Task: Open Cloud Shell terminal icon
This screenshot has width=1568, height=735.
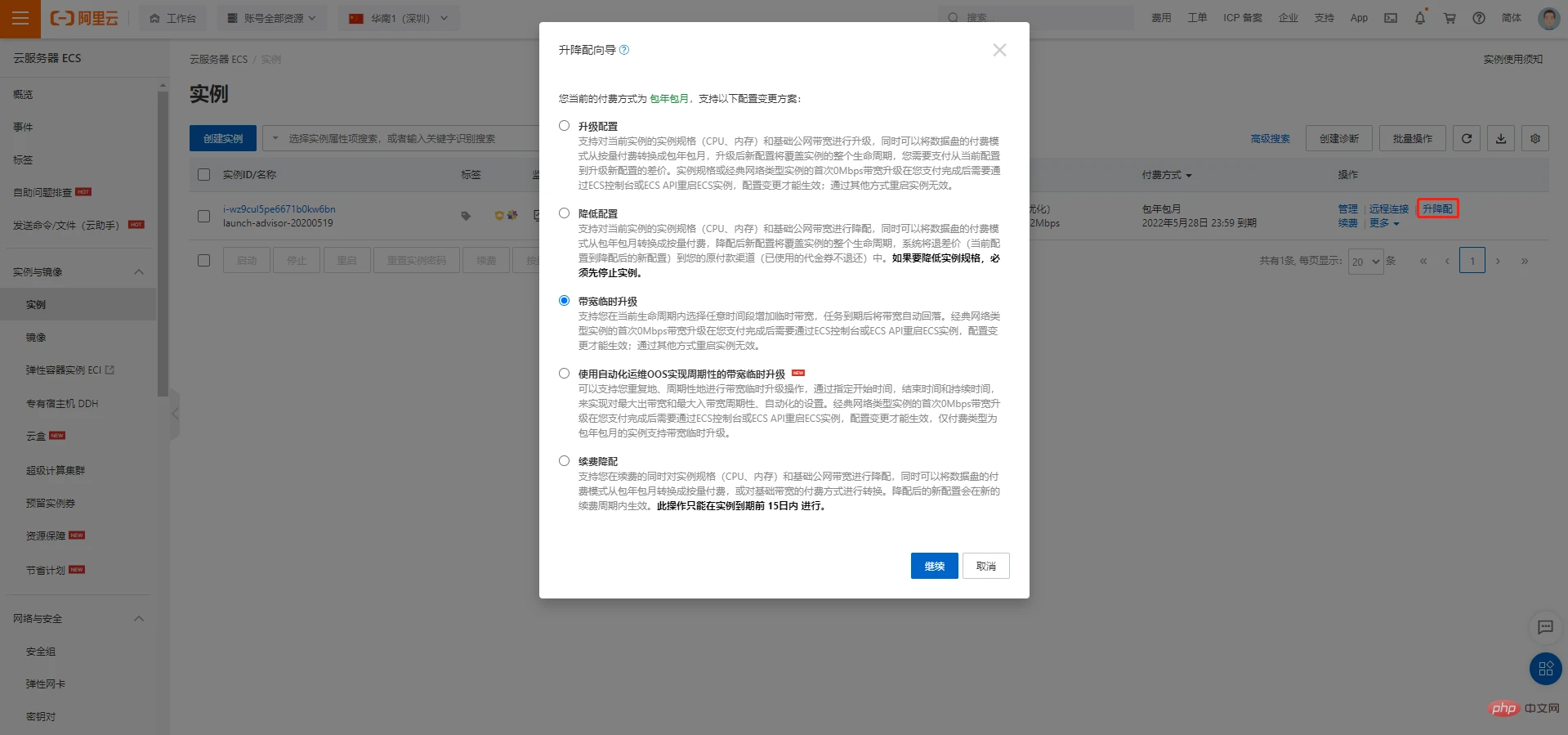Action: click(x=1391, y=18)
